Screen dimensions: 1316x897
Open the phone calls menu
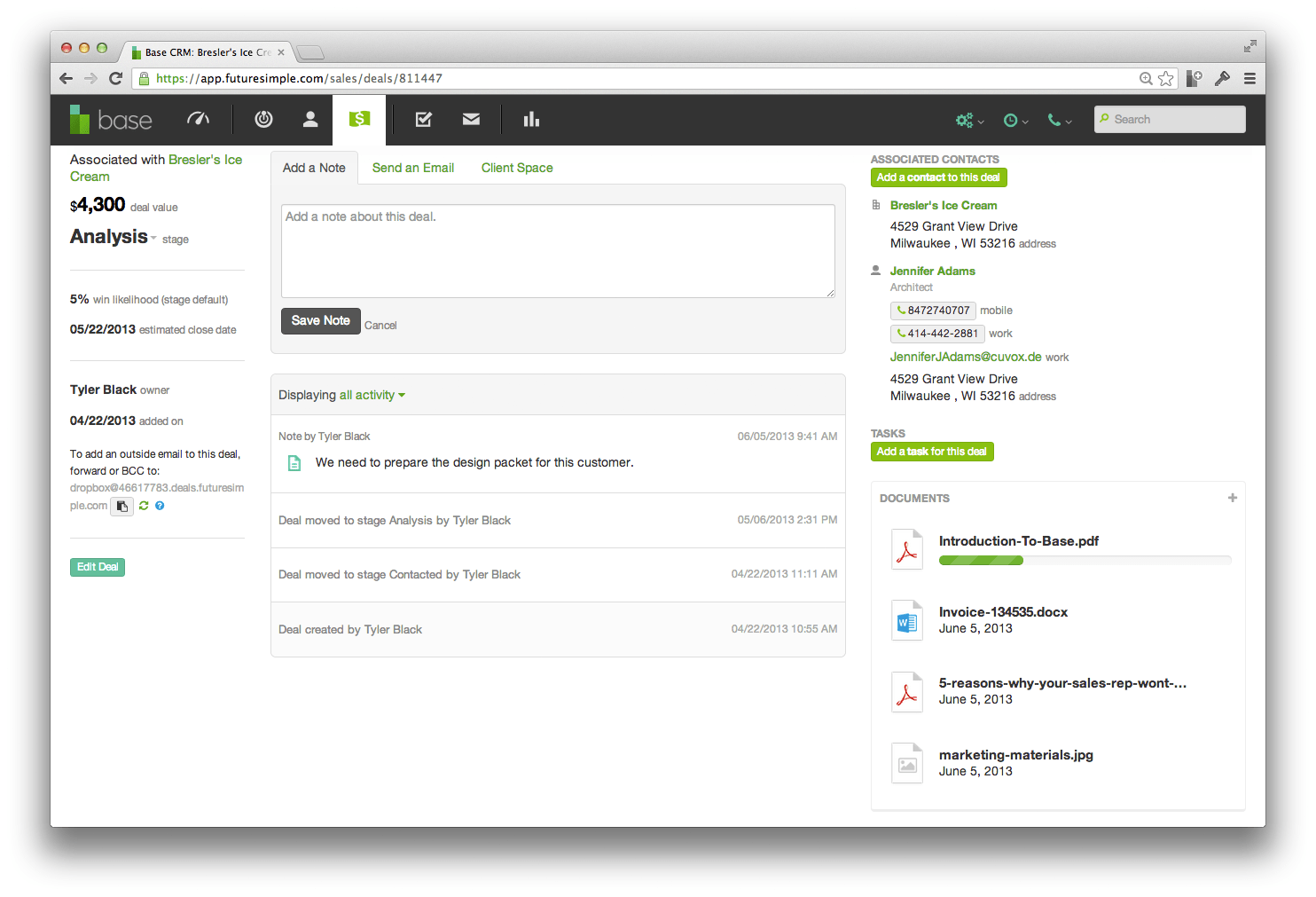[x=1060, y=120]
